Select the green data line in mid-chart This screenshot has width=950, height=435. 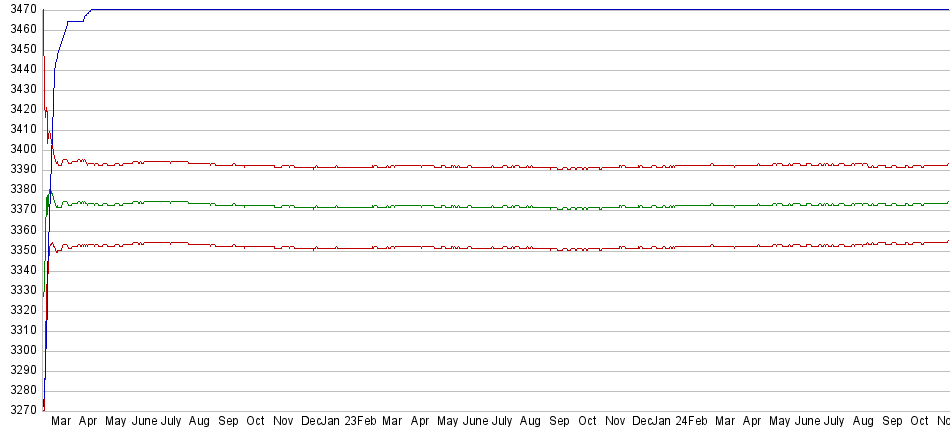(x=500, y=207)
